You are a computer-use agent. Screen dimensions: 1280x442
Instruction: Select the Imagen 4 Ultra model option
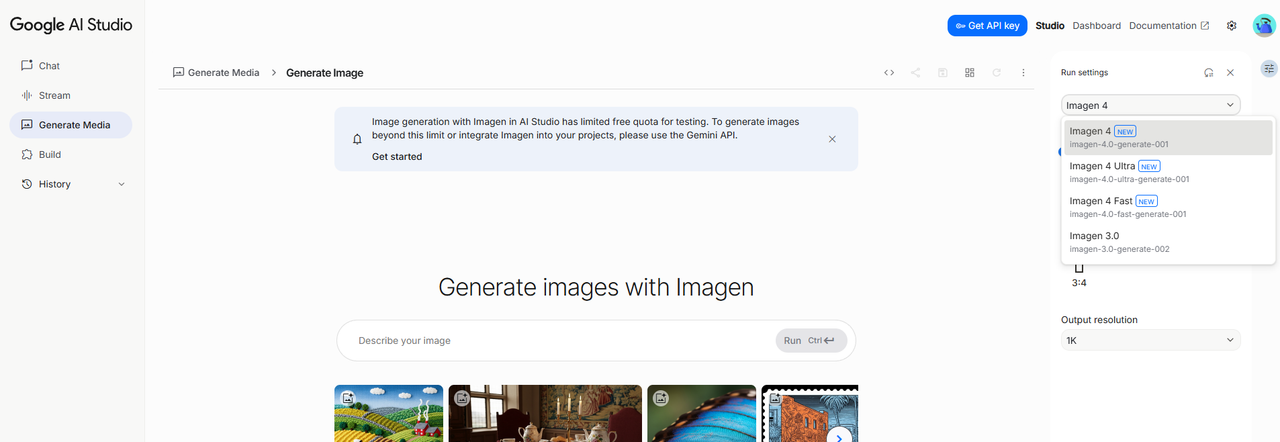pos(1168,172)
